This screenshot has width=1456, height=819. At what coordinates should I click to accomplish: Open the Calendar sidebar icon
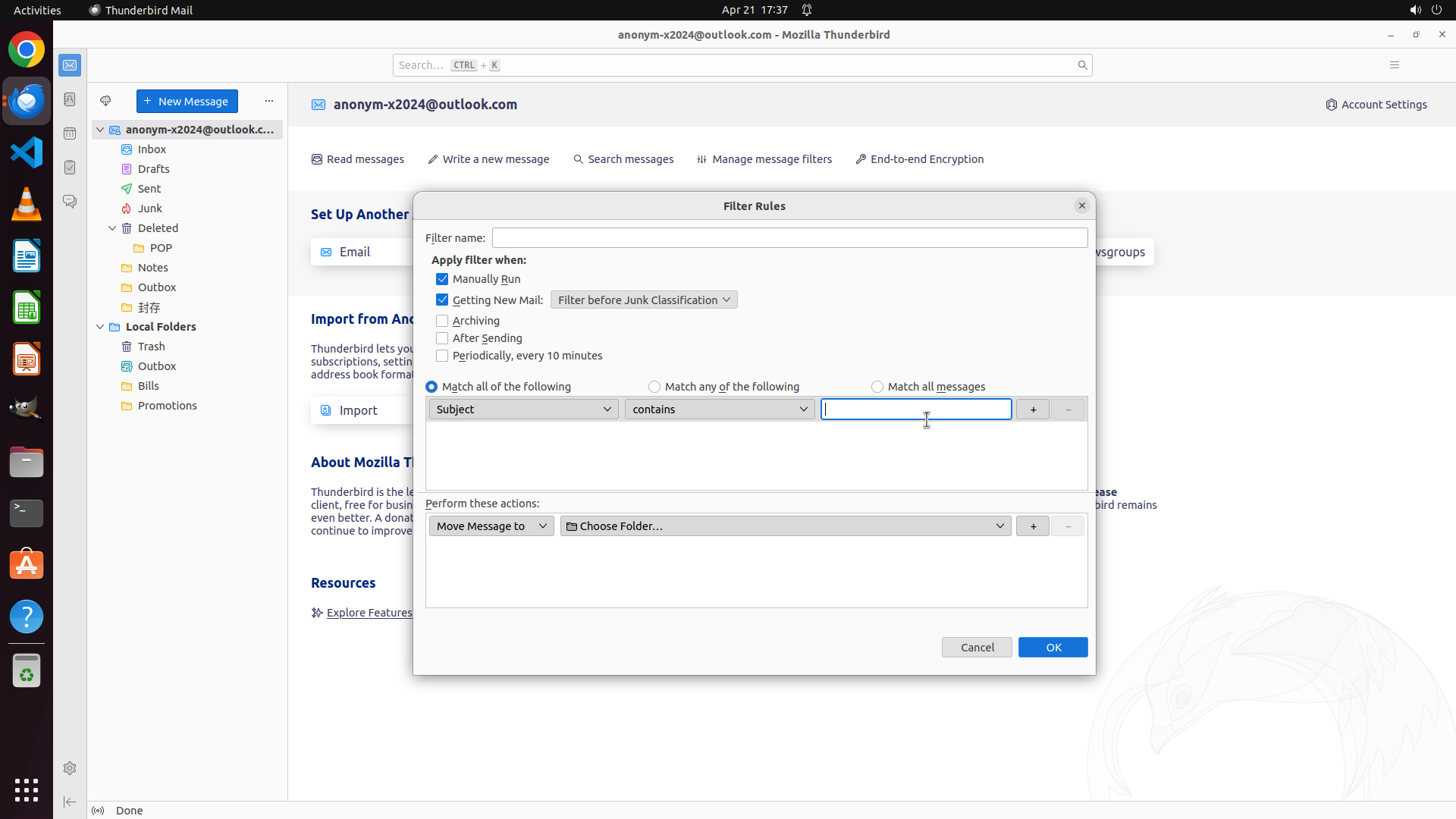(70, 133)
